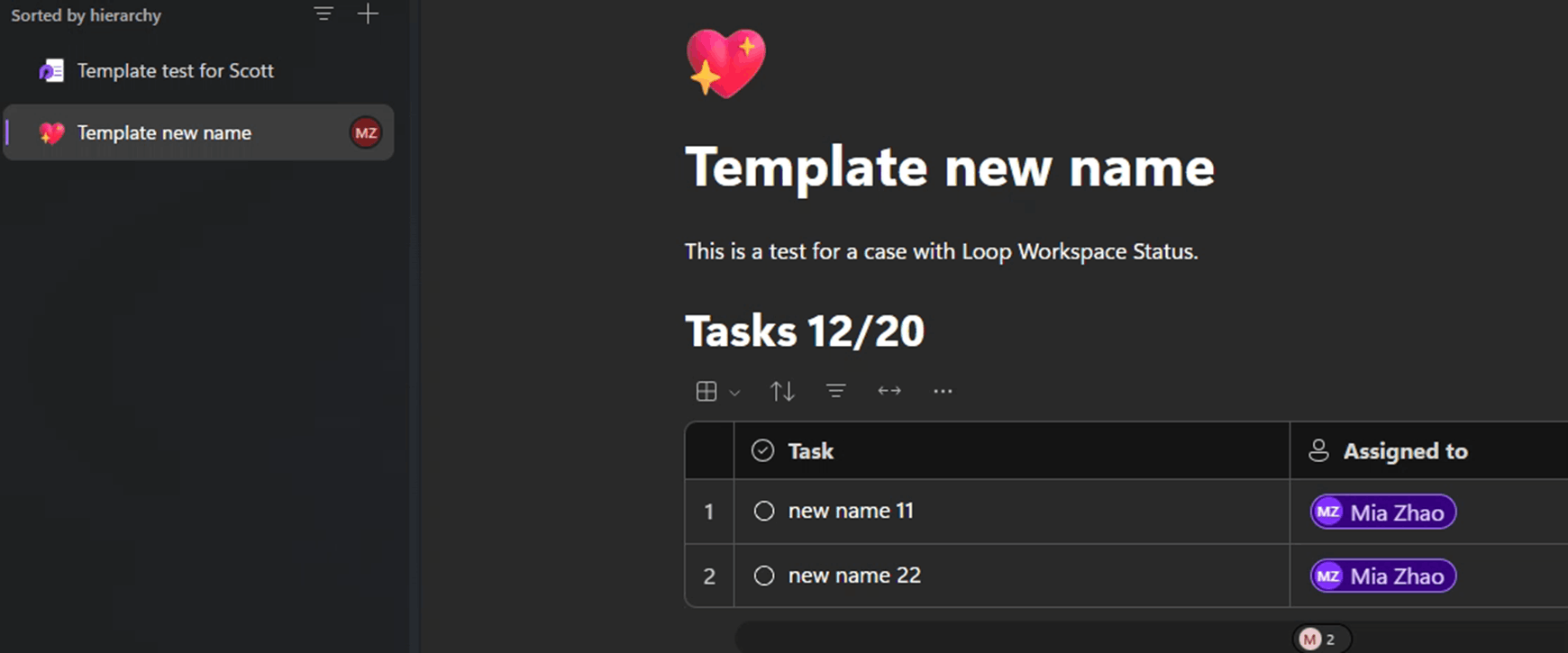The width and height of the screenshot is (1568, 653).
Task: Add a new page with plus icon
Action: (x=368, y=14)
